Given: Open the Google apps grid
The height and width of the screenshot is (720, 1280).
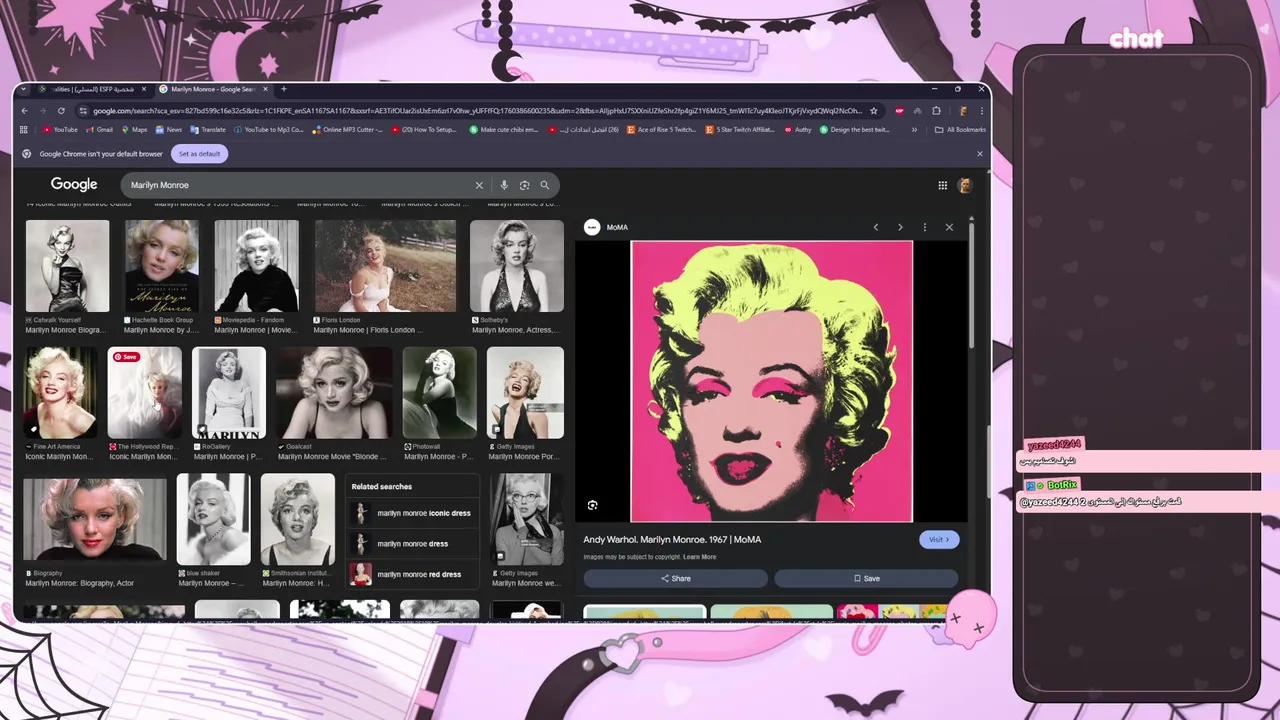Looking at the screenshot, I should tap(942, 185).
